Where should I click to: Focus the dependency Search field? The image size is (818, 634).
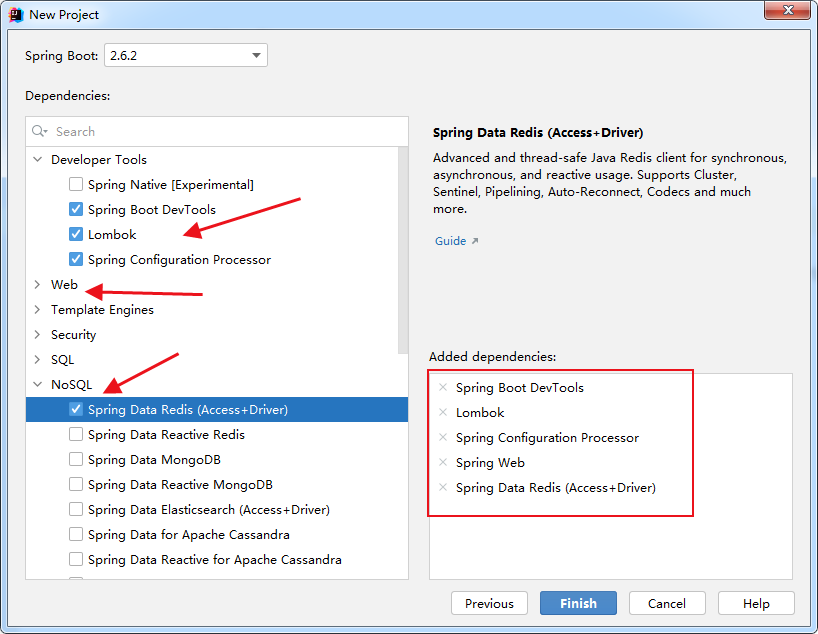[x=225, y=131]
